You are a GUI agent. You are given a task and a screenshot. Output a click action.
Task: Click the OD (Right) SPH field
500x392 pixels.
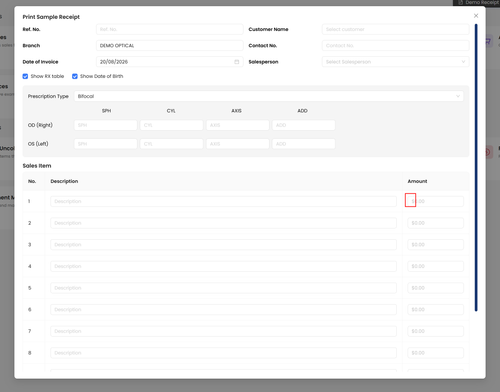tap(106, 125)
